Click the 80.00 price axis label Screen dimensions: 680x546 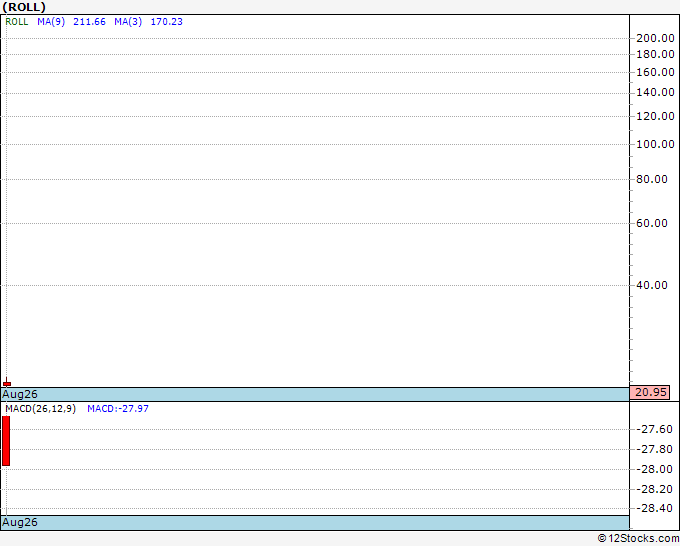(652, 179)
